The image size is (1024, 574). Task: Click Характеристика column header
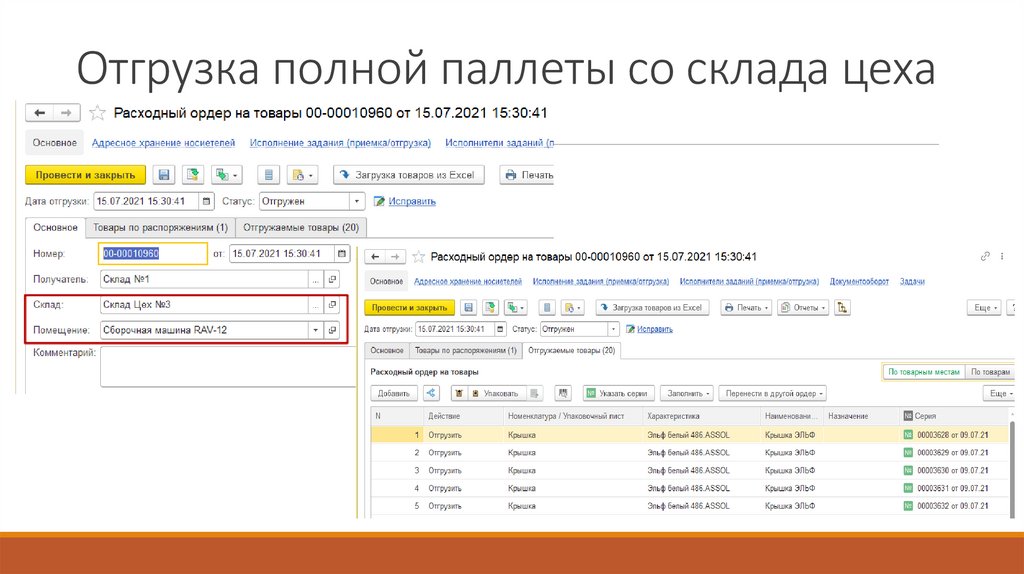[x=703, y=416]
